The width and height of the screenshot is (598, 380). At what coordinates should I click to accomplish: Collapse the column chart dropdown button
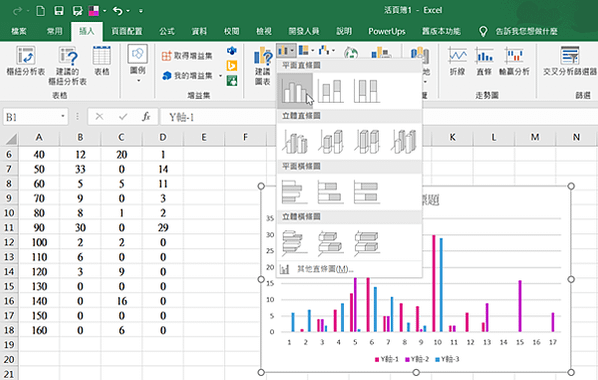point(286,50)
